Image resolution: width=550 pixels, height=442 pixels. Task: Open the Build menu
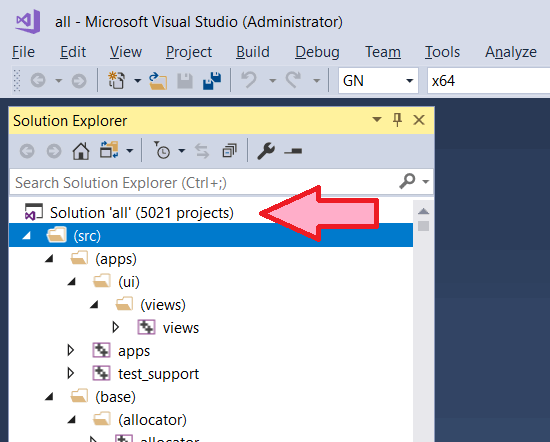pos(253,52)
